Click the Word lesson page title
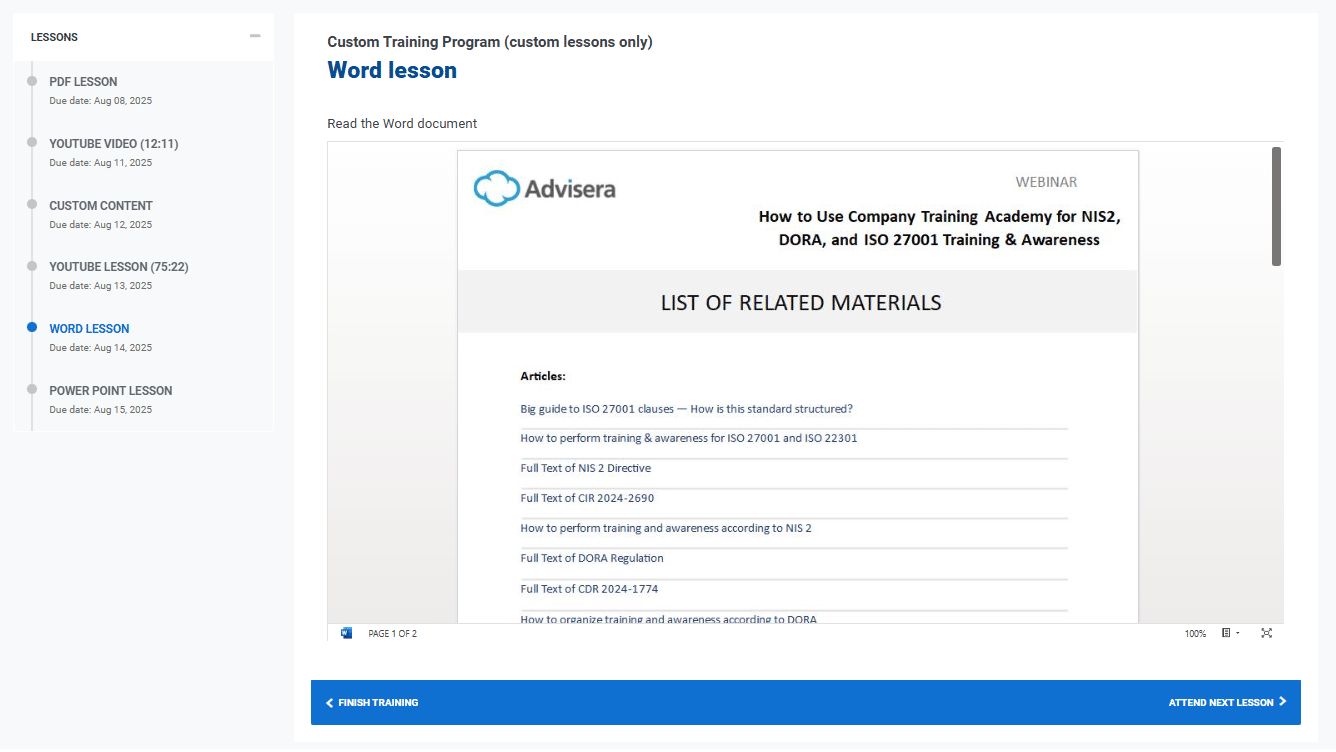This screenshot has width=1336, height=752. (392, 70)
